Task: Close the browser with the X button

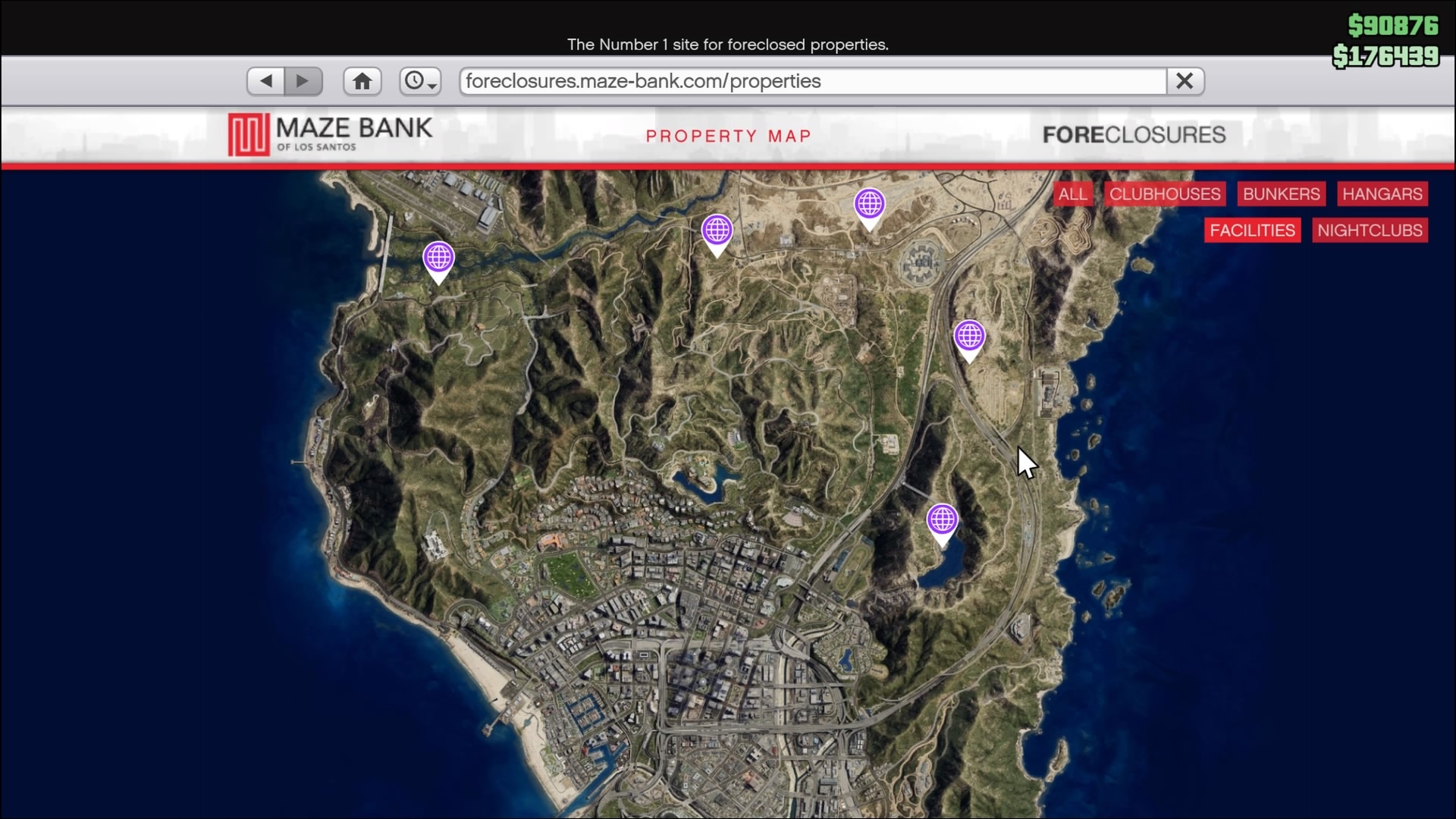Action: 1185,81
